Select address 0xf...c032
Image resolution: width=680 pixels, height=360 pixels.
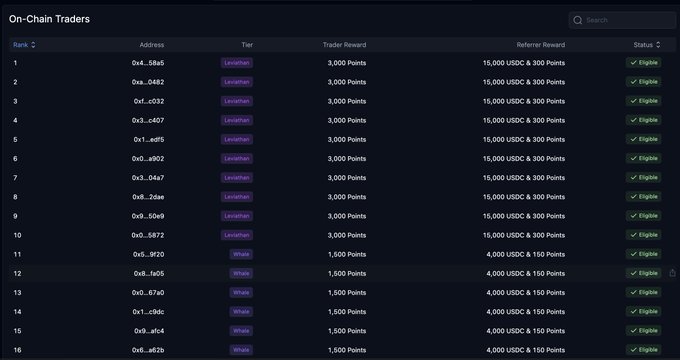(149, 101)
